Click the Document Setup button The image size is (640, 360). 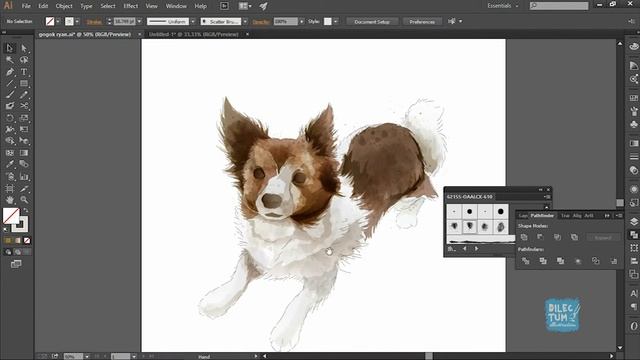pos(372,22)
